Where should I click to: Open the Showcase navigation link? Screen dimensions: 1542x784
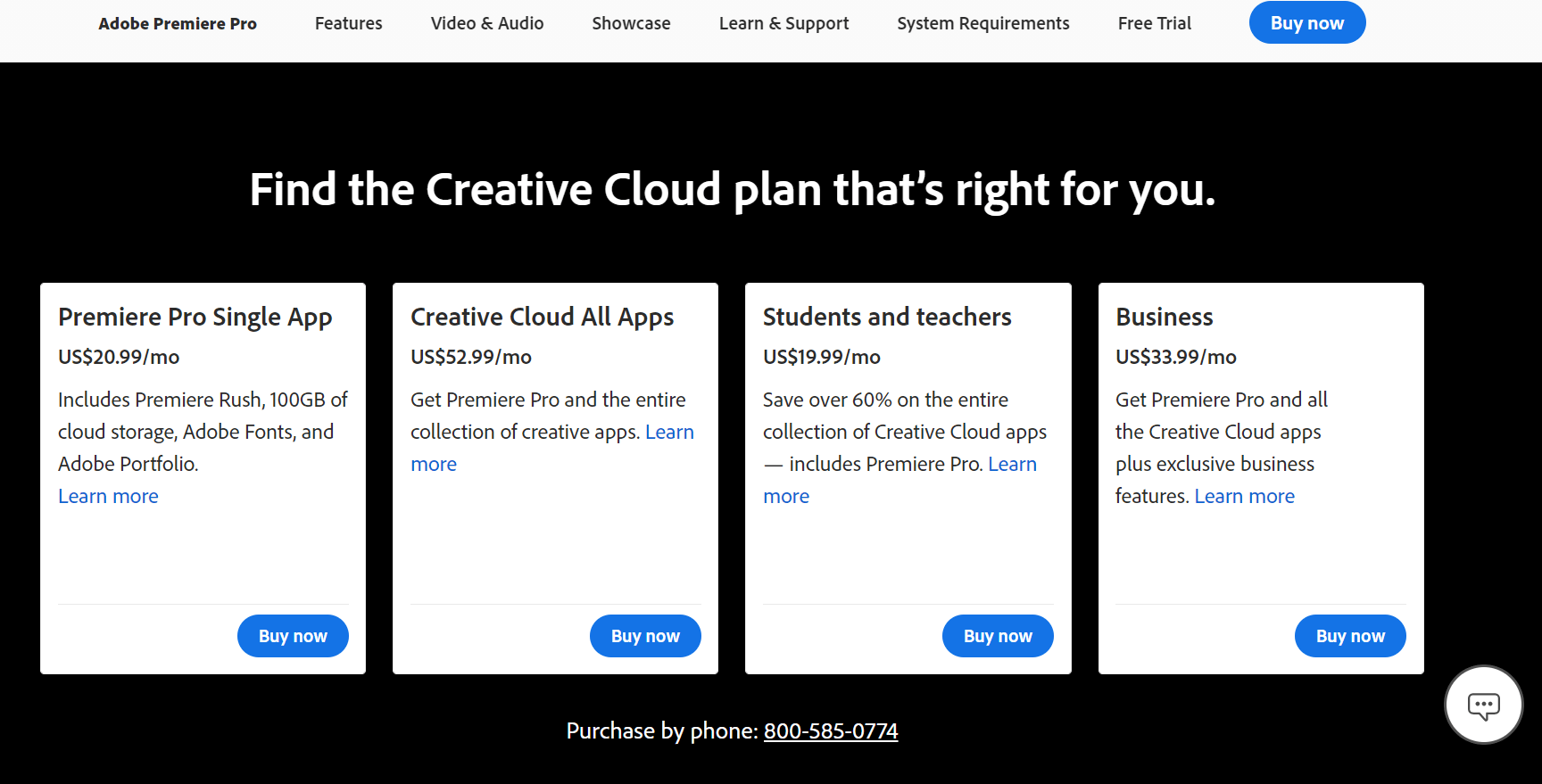[x=631, y=23]
